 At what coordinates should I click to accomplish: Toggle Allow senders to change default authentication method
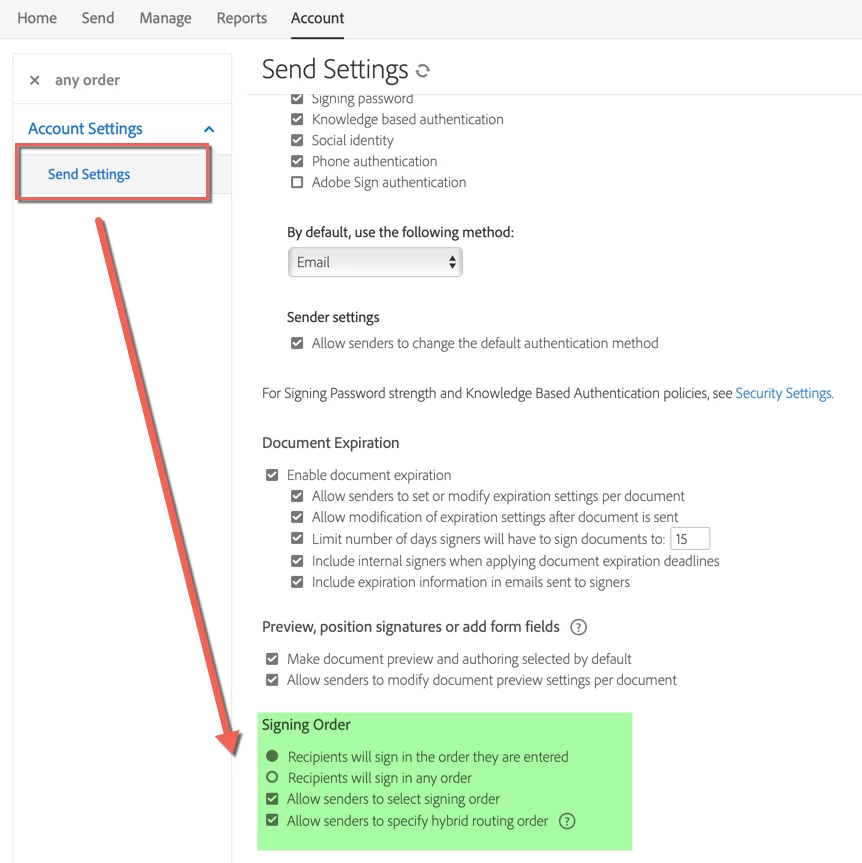click(x=297, y=343)
